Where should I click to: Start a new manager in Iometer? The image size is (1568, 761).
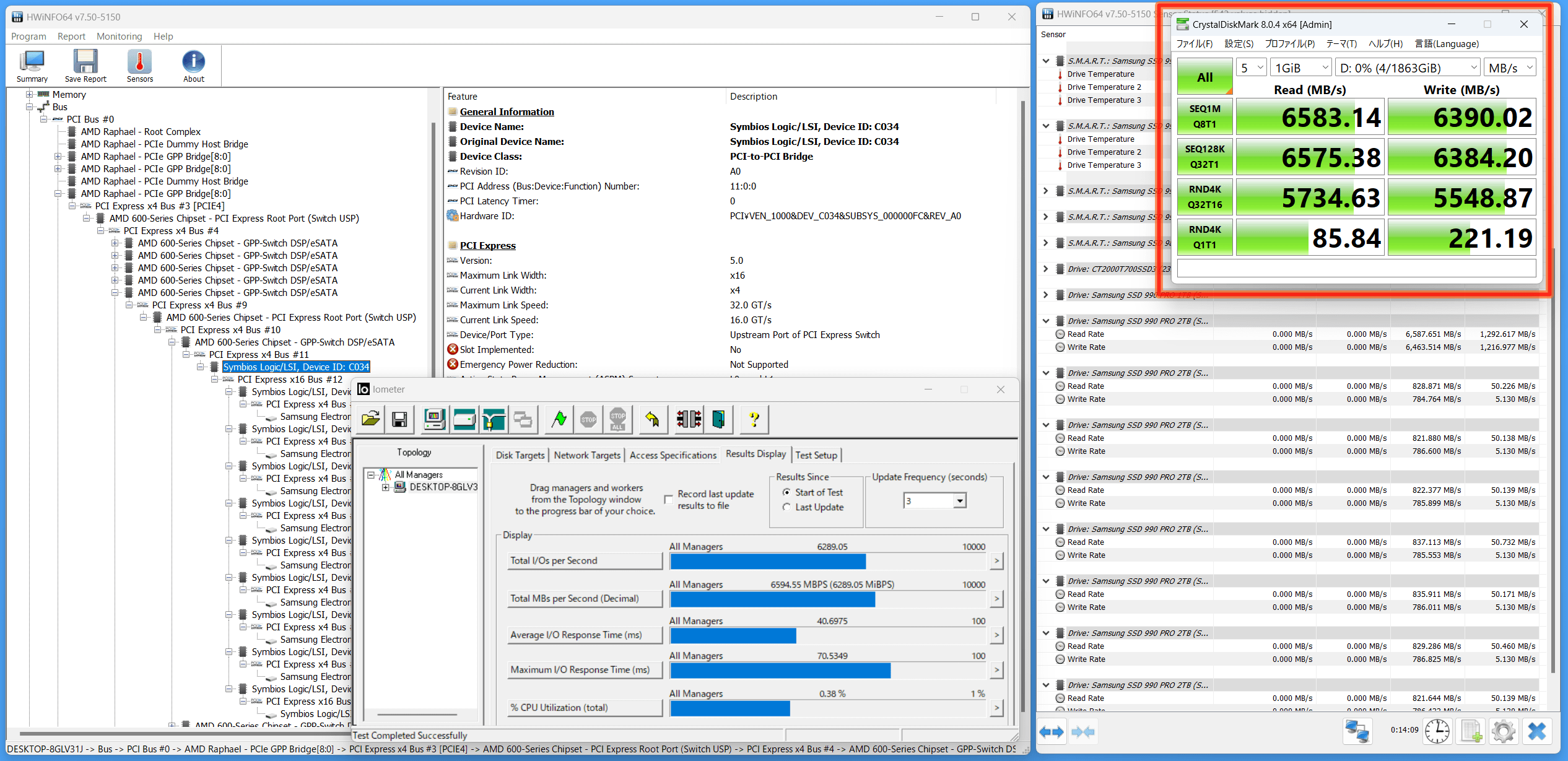point(435,419)
